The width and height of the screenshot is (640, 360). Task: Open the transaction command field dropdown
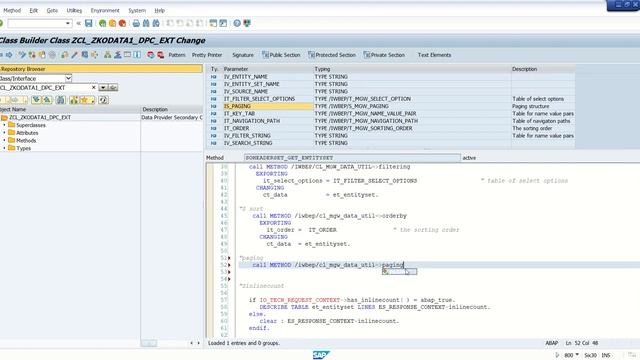pos(68,23)
